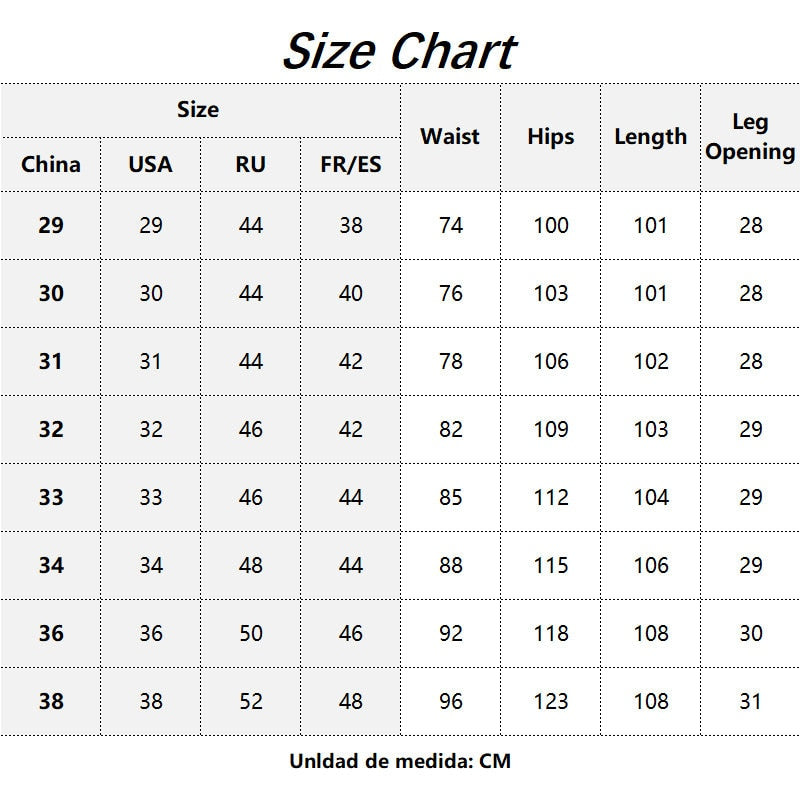The height and width of the screenshot is (800, 800).
Task: Select FR/ES size 38 in first row
Action: point(351,226)
